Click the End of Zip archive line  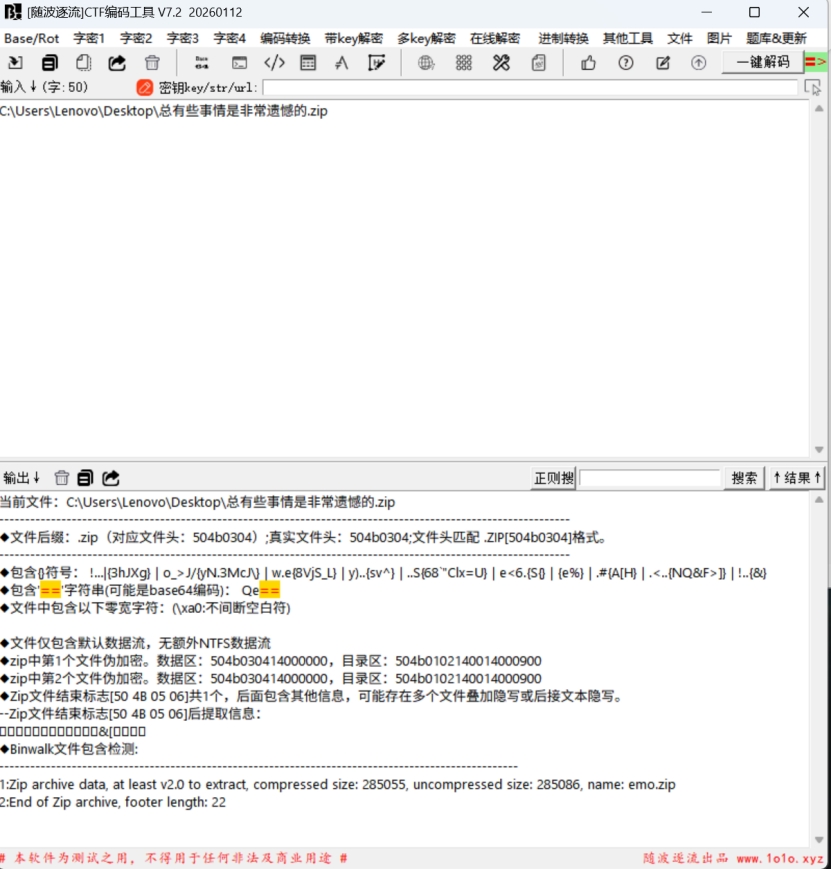[x=113, y=802]
